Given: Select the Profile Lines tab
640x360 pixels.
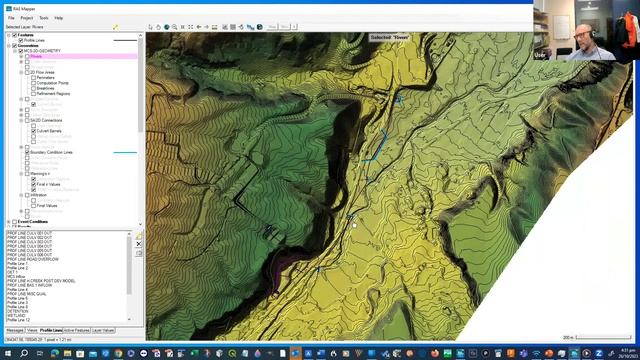Looking at the screenshot, I should 51,330.
